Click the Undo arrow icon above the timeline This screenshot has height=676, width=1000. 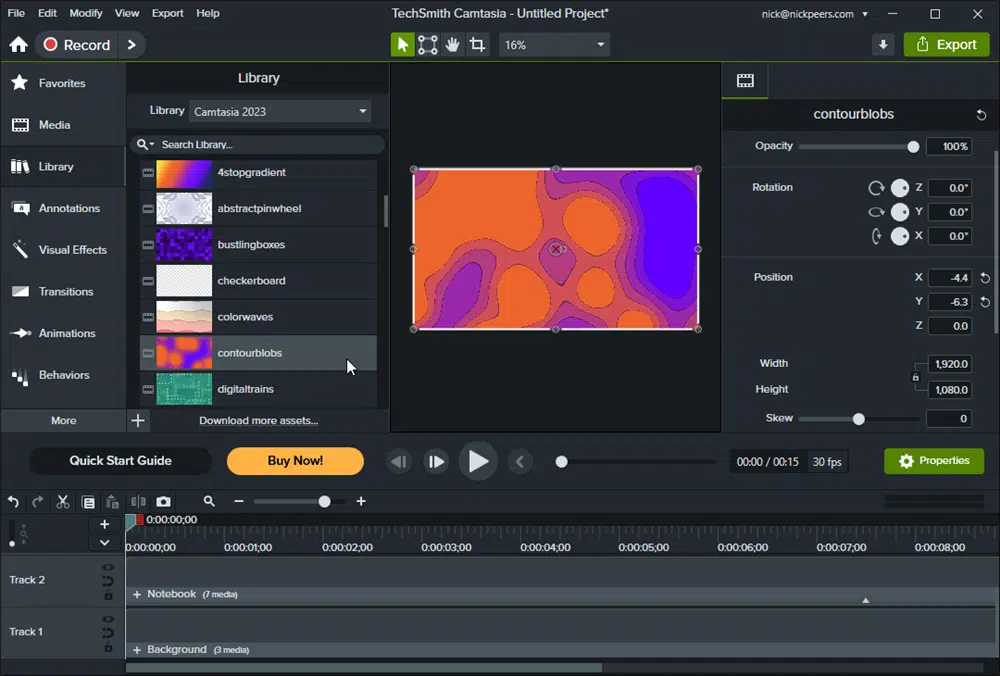pos(13,501)
